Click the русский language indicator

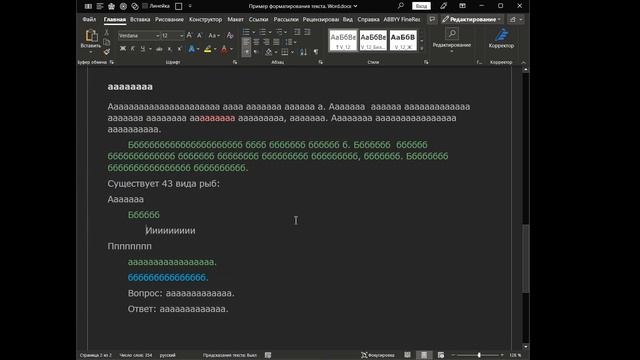click(x=167, y=355)
